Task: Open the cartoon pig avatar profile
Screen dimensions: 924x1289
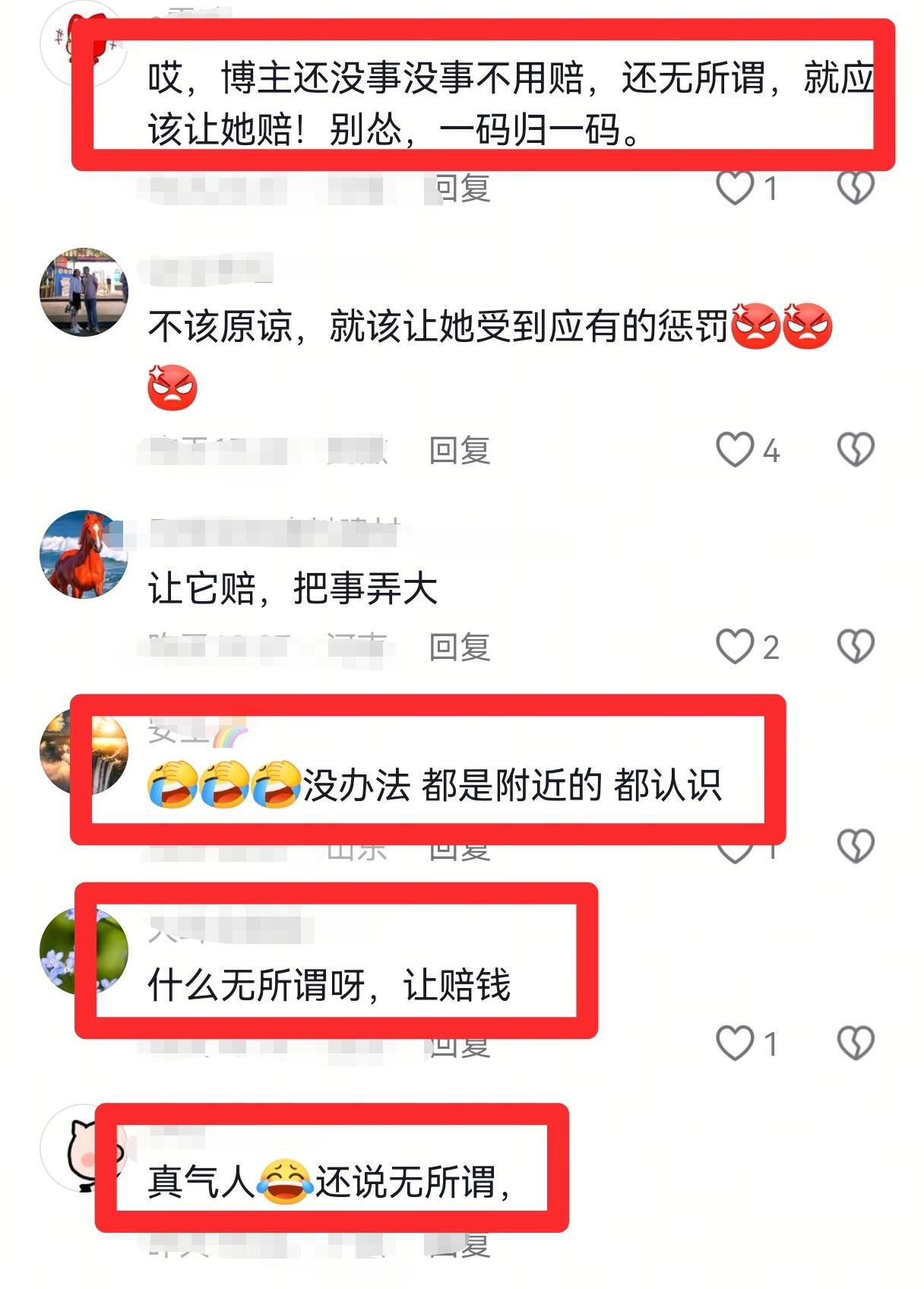Action: click(84, 1148)
